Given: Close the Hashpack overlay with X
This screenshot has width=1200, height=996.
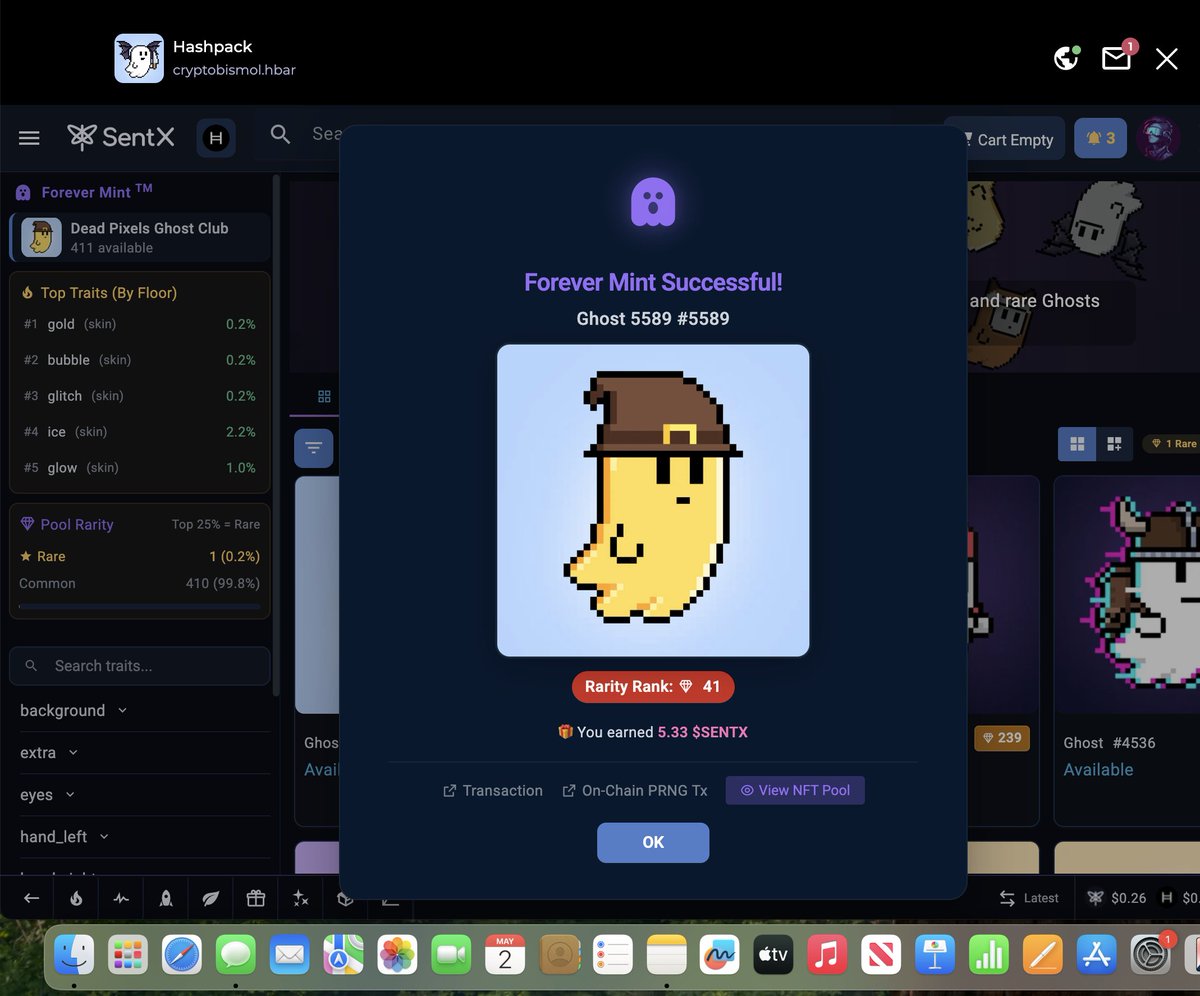Looking at the screenshot, I should 1167,59.
